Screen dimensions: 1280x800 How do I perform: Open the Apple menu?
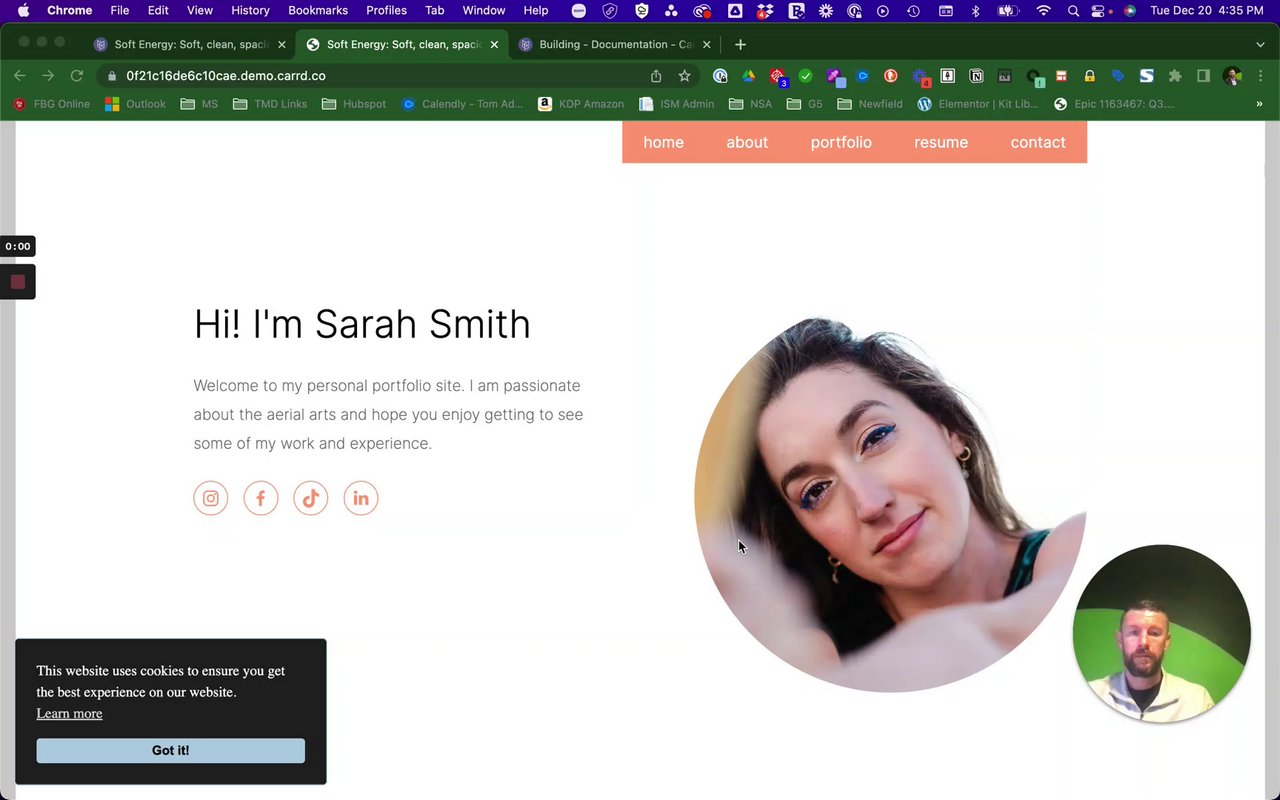pyautogui.click(x=23, y=11)
